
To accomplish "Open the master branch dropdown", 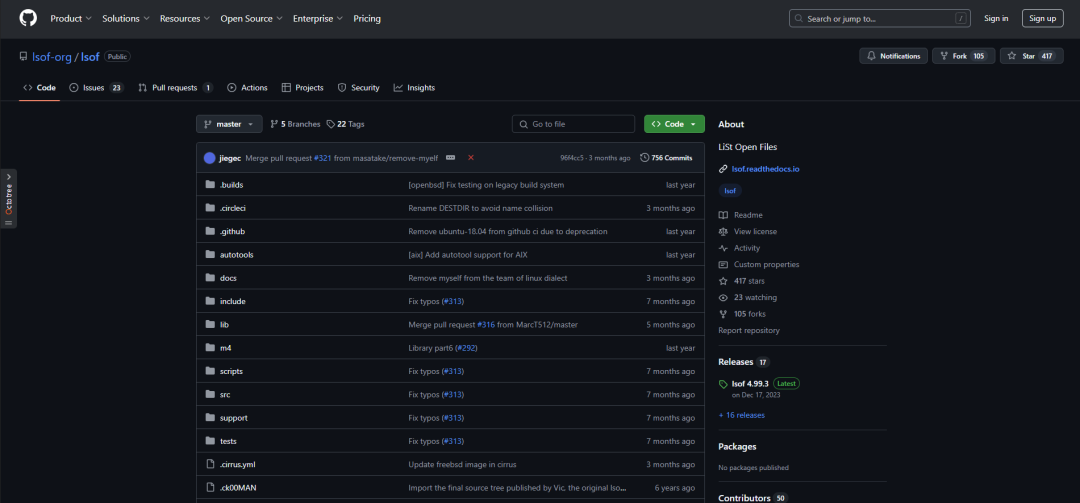I will pyautogui.click(x=229, y=124).
